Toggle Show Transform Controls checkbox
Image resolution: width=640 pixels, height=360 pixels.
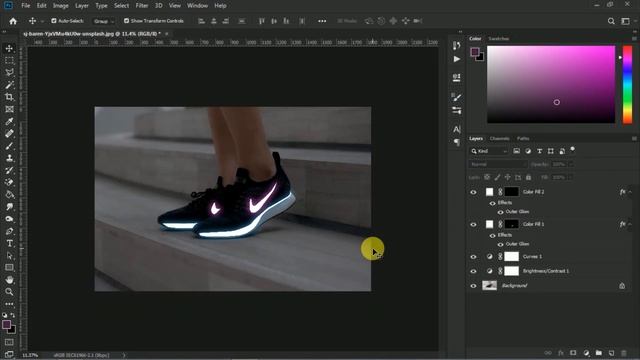127,20
